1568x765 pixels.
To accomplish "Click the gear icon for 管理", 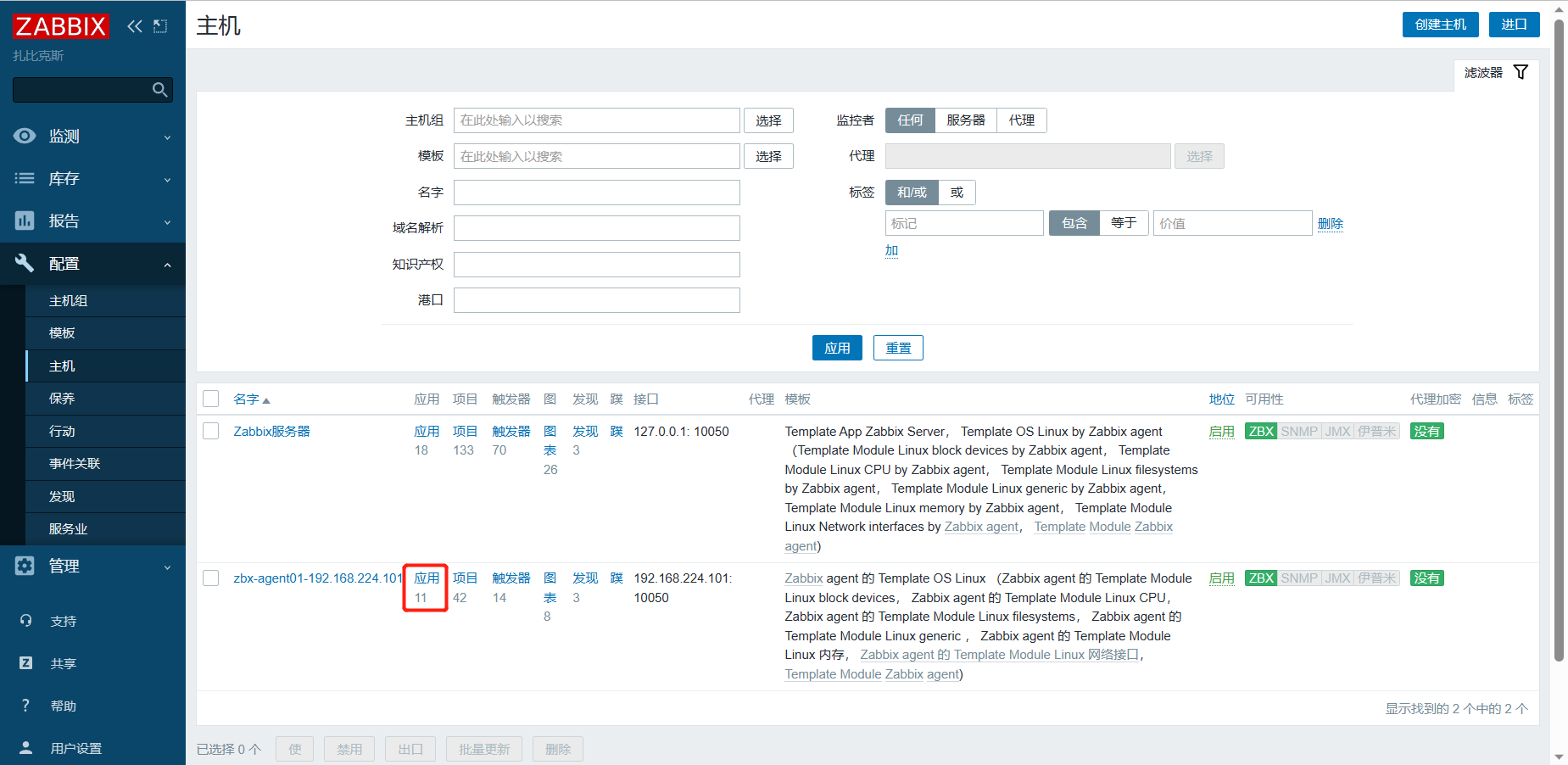I will (x=25, y=566).
